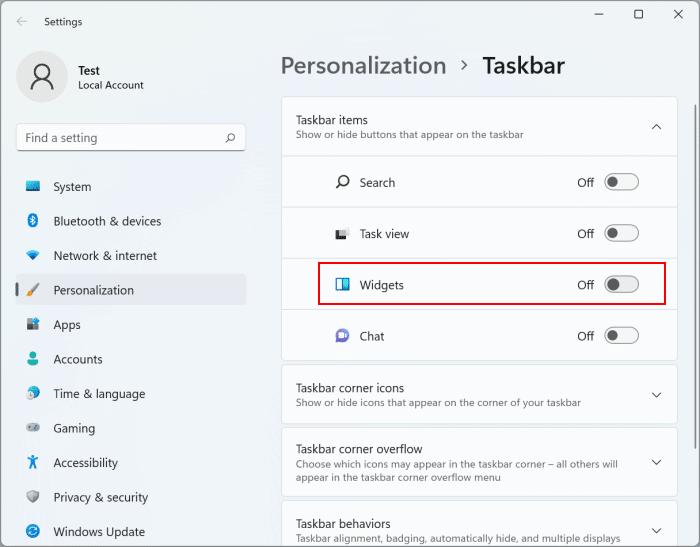Open Network & internet via Wi-Fi icon

(33, 256)
